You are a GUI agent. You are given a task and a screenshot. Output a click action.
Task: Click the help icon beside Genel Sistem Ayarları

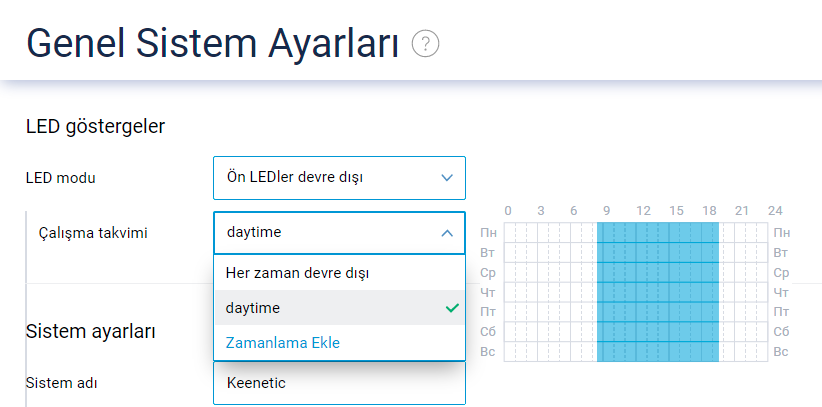(426, 45)
